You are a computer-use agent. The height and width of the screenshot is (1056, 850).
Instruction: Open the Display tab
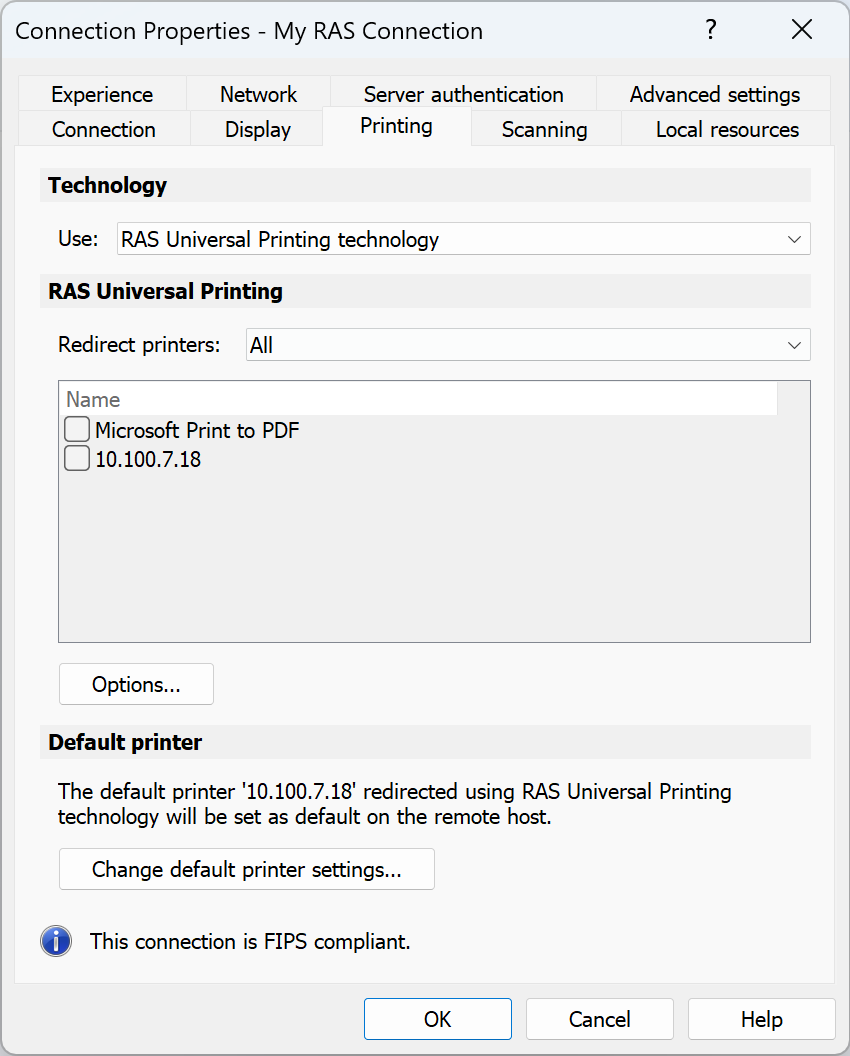point(257,130)
